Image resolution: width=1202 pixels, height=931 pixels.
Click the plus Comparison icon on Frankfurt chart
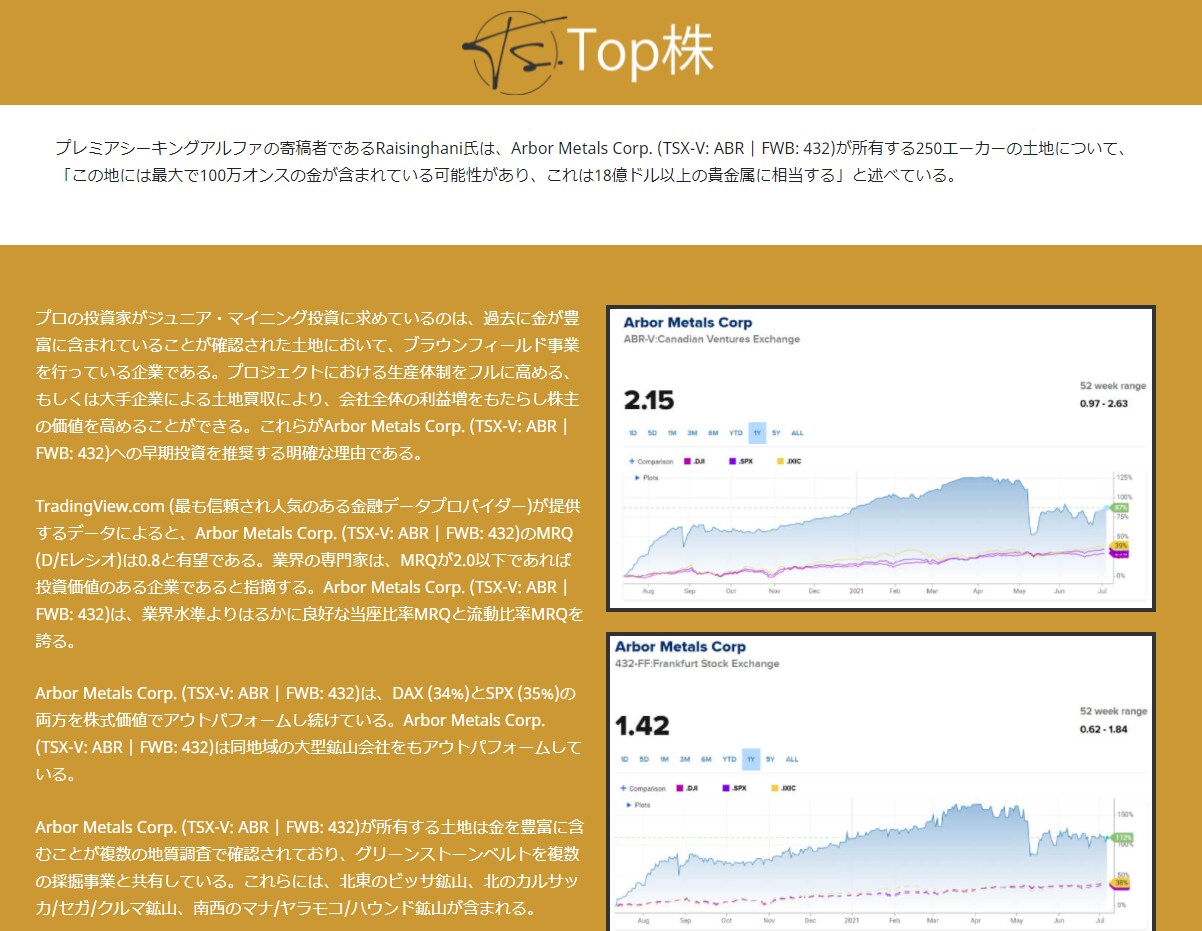pos(623,788)
